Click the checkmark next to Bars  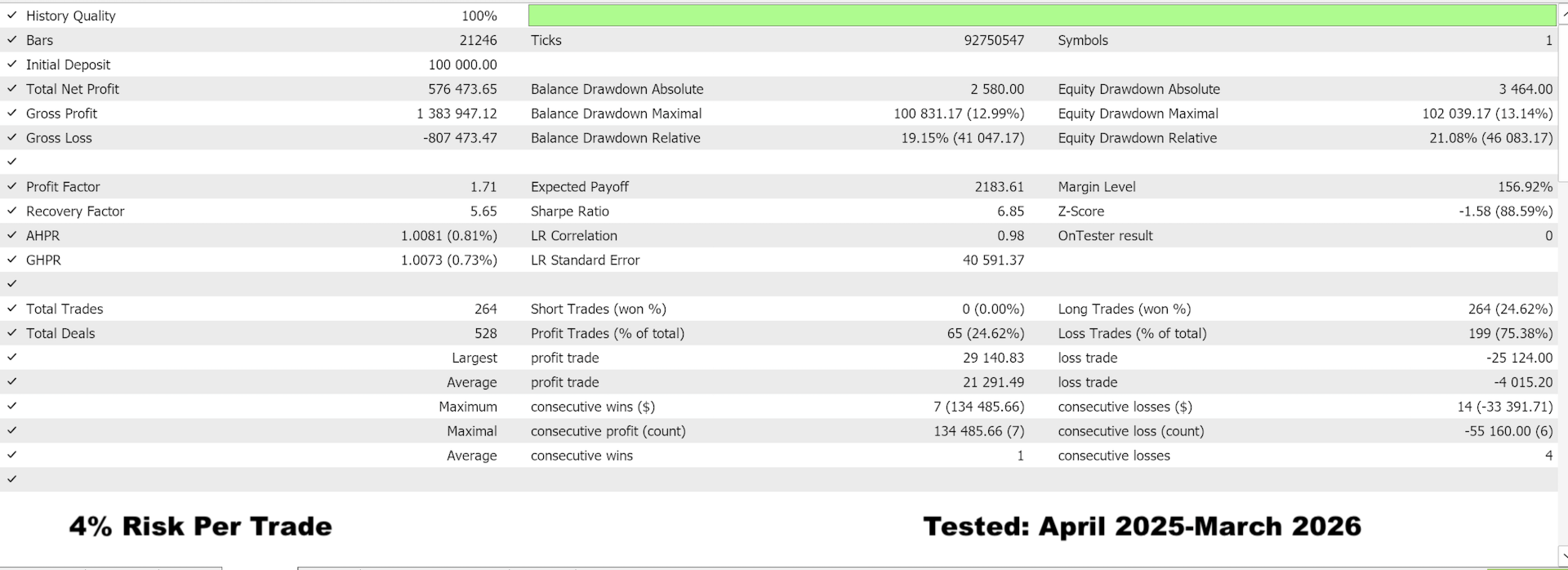click(11, 40)
